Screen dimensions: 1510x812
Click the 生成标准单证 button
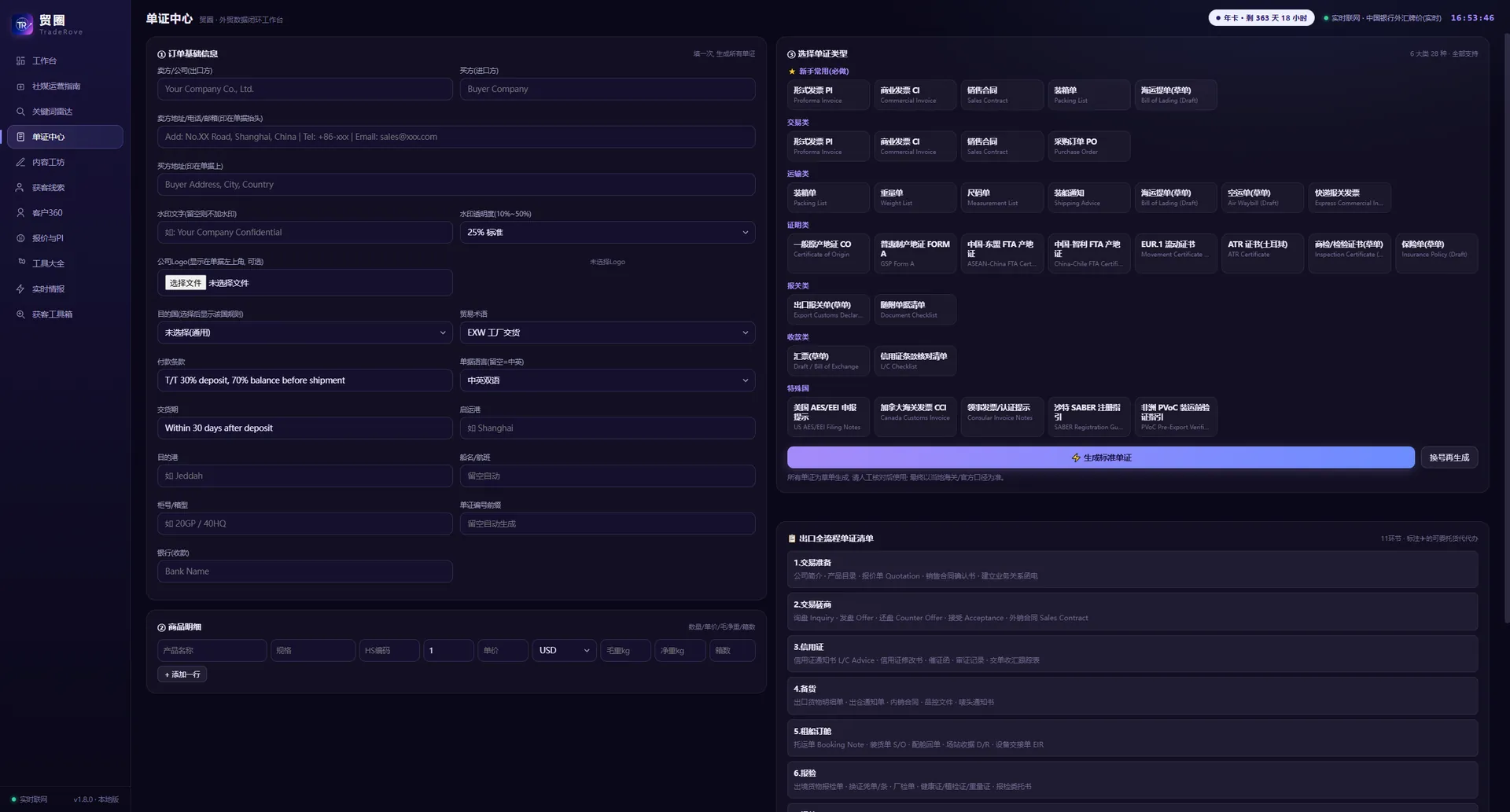[x=1100, y=457]
